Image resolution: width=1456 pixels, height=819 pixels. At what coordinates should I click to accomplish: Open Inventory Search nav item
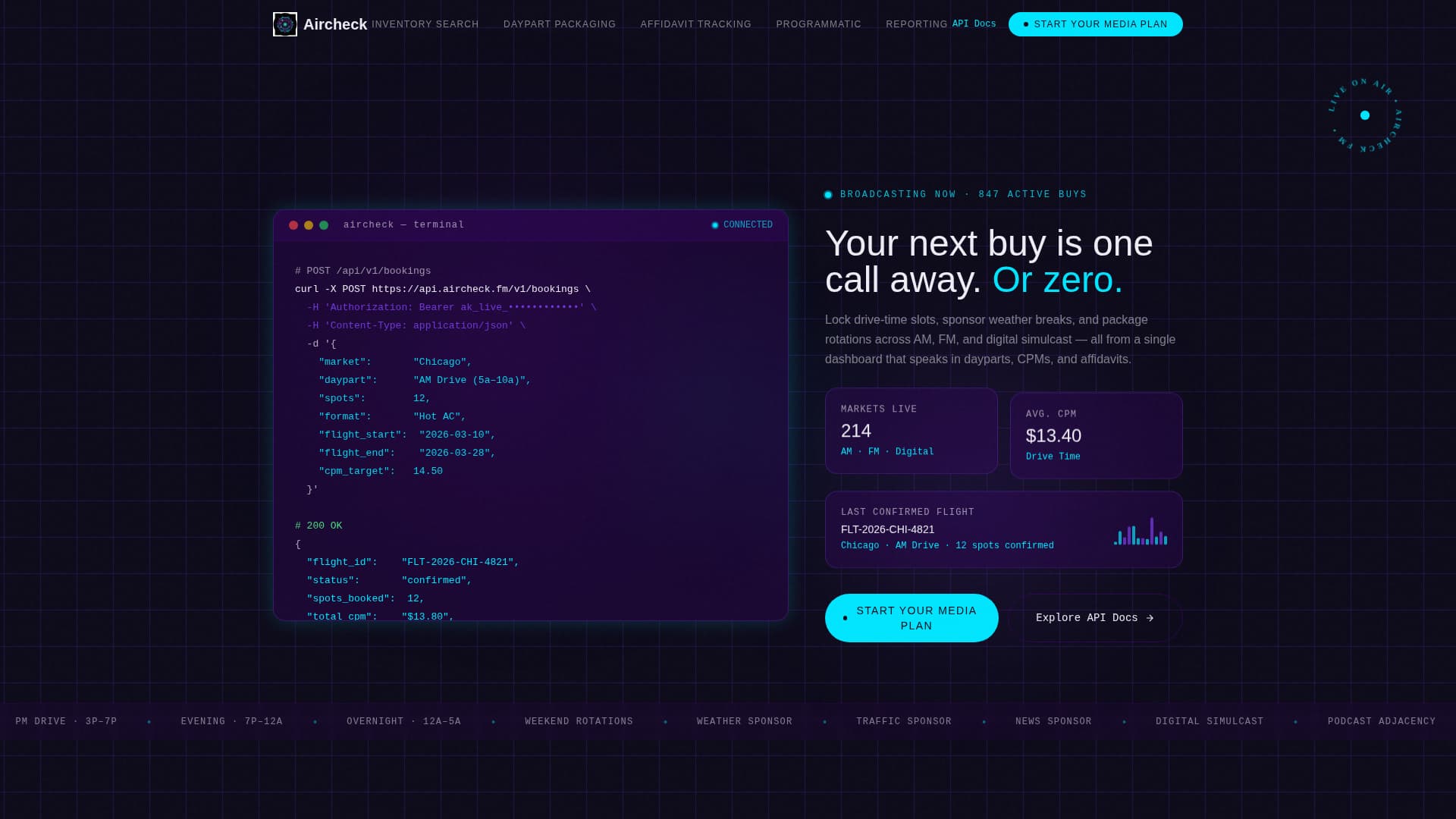pos(425,24)
